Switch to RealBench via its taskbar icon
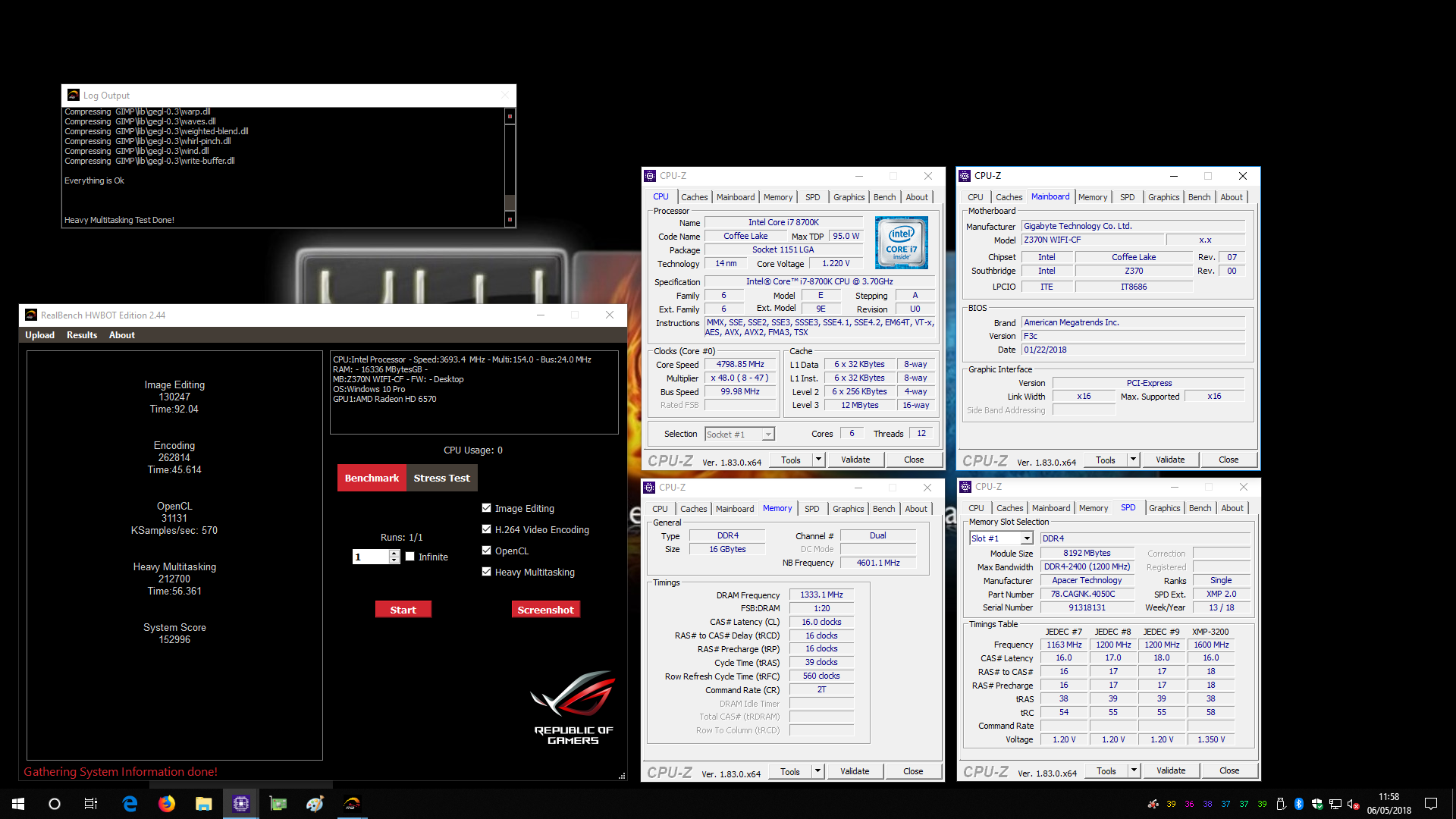Image resolution: width=1456 pixels, height=819 pixels. click(352, 804)
